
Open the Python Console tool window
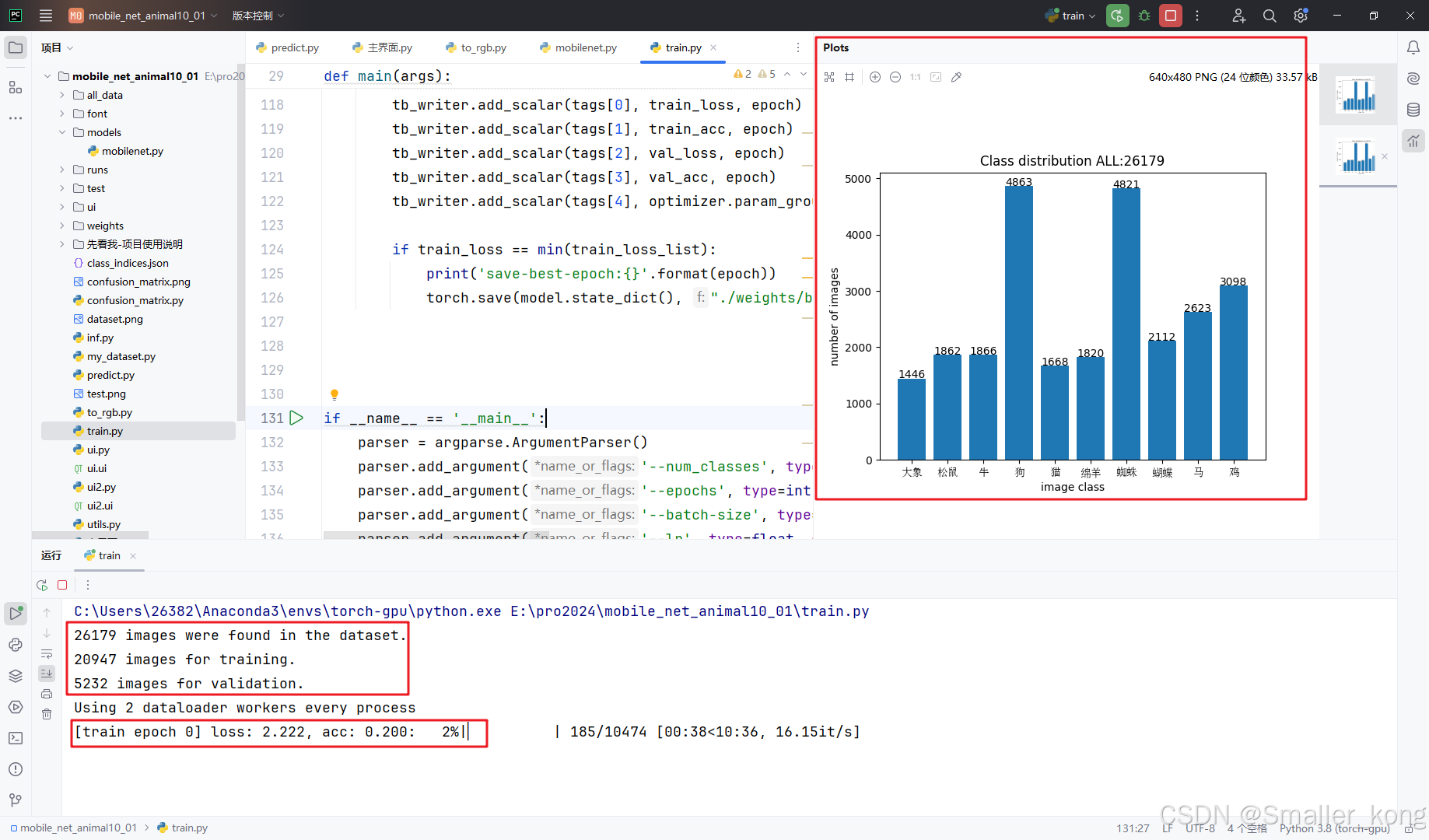pos(16,645)
